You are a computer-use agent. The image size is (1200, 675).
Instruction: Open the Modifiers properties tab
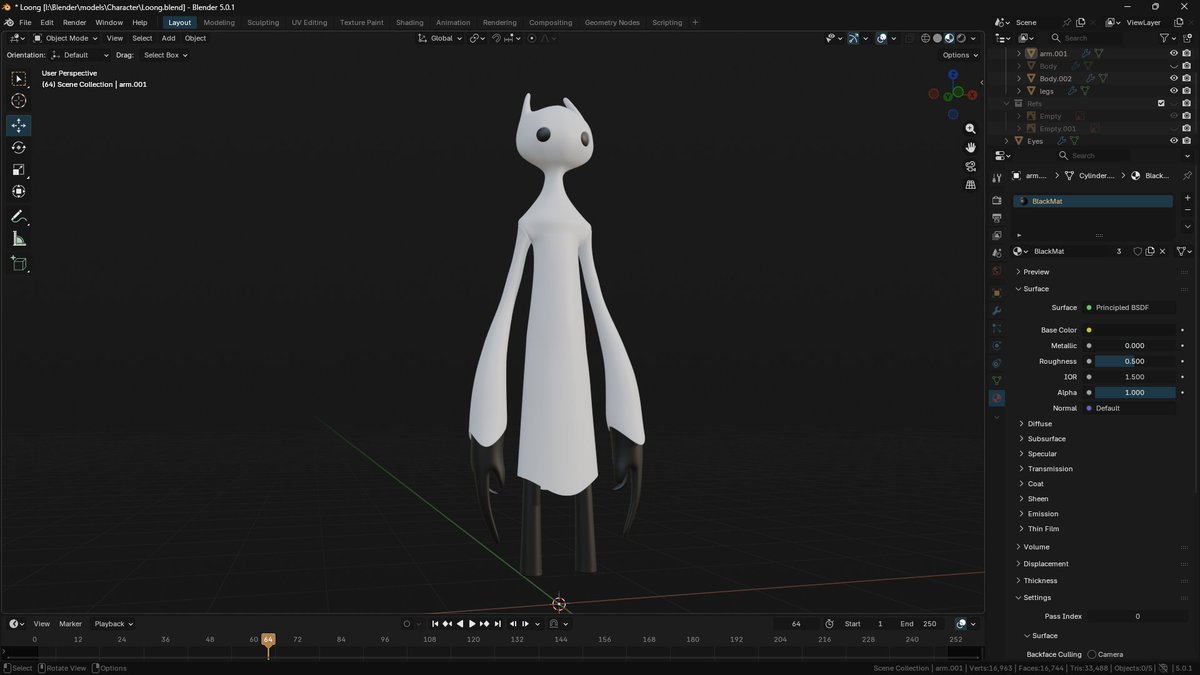click(996, 311)
